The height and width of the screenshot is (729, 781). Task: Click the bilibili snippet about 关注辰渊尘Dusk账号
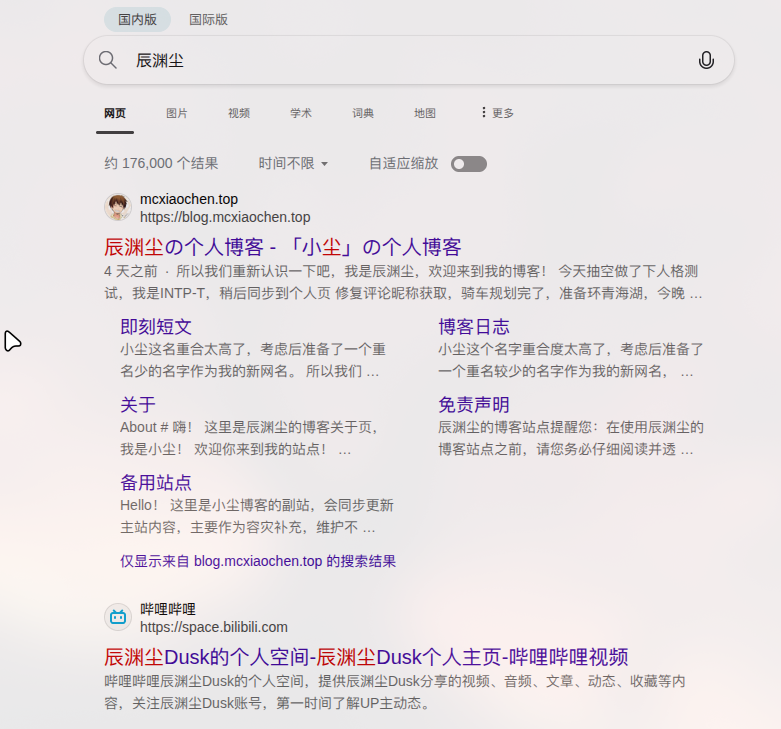coord(394,692)
